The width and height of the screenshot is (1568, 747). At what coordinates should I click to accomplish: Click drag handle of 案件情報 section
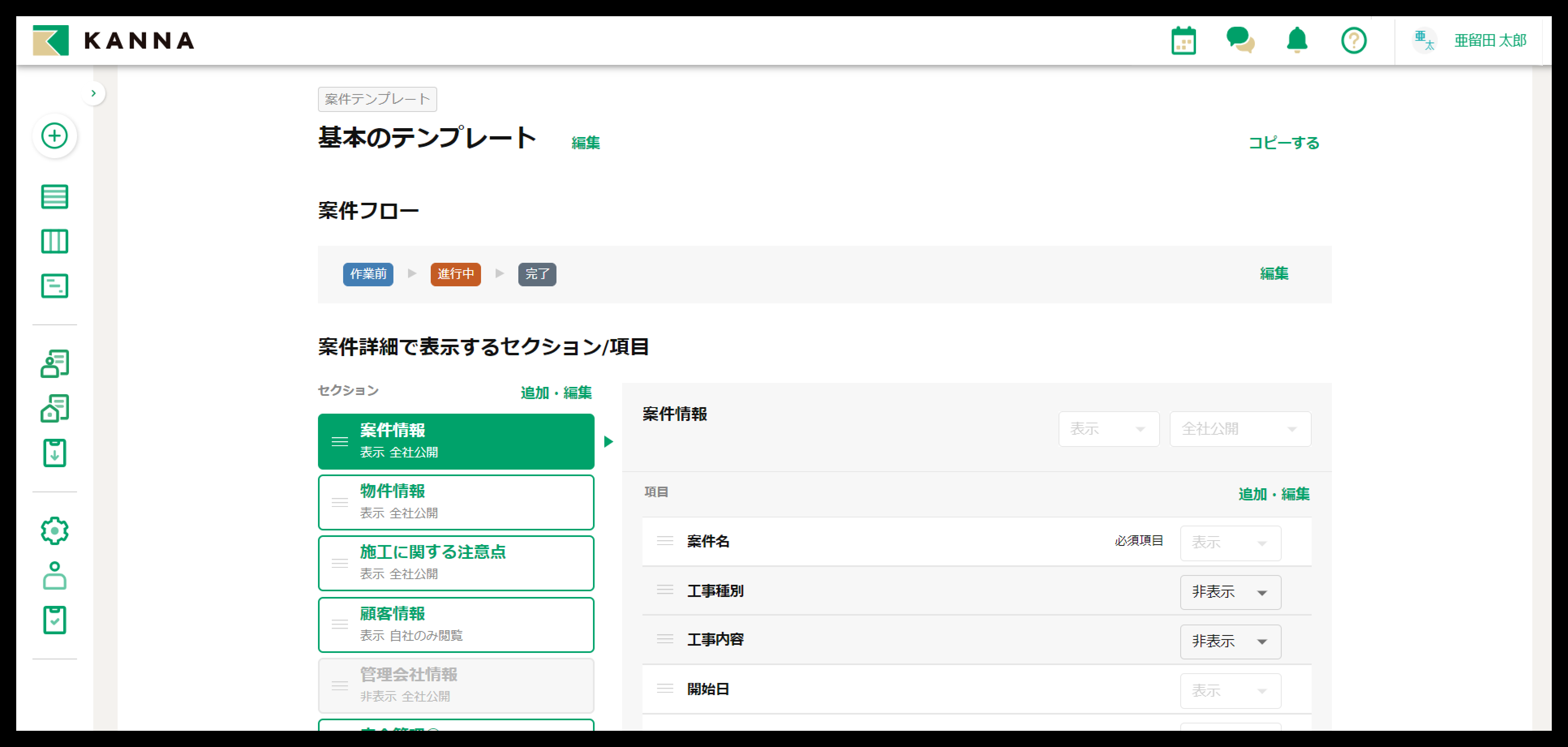point(339,441)
